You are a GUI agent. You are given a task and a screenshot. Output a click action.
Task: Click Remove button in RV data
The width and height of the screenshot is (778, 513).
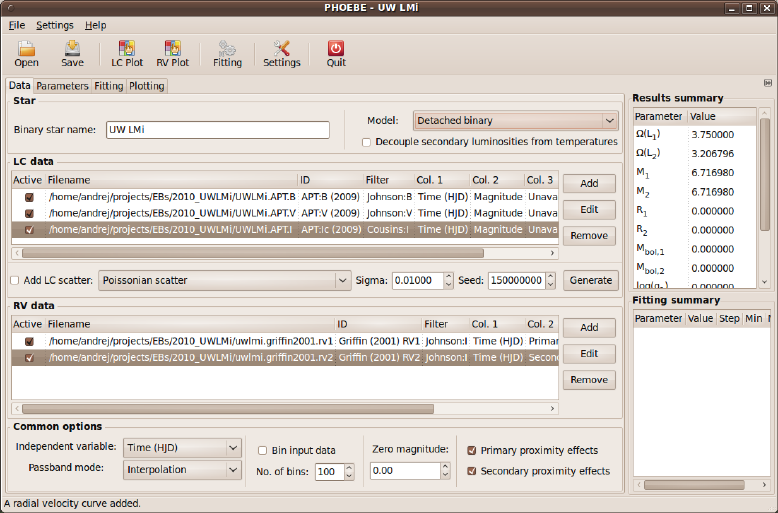(589, 380)
